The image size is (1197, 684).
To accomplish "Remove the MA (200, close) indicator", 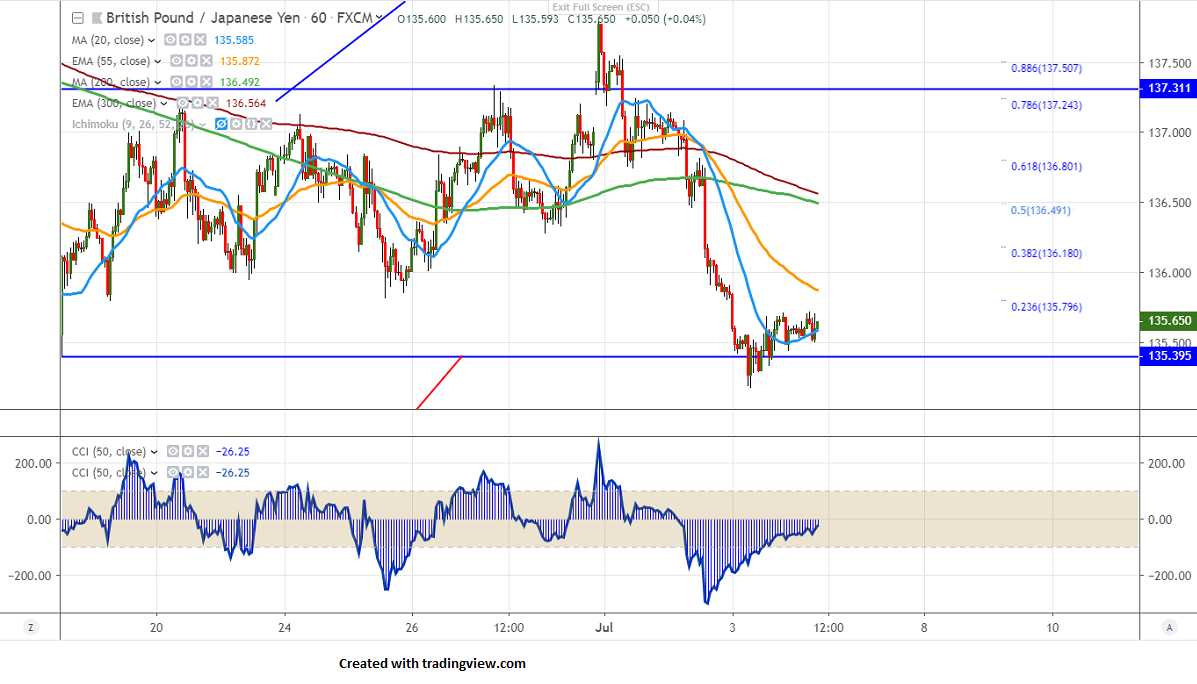I will coord(206,82).
